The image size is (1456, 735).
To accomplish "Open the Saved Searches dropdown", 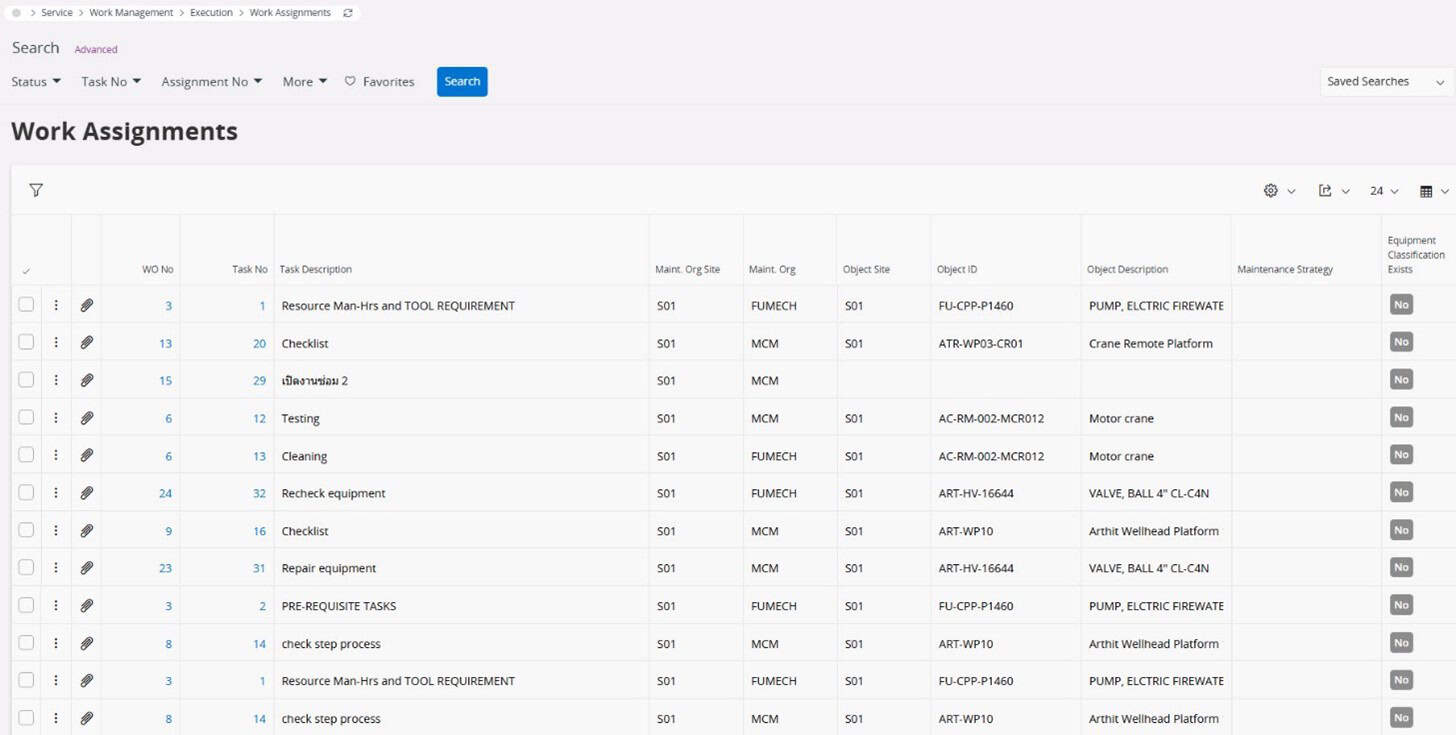I will pyautogui.click(x=1386, y=82).
